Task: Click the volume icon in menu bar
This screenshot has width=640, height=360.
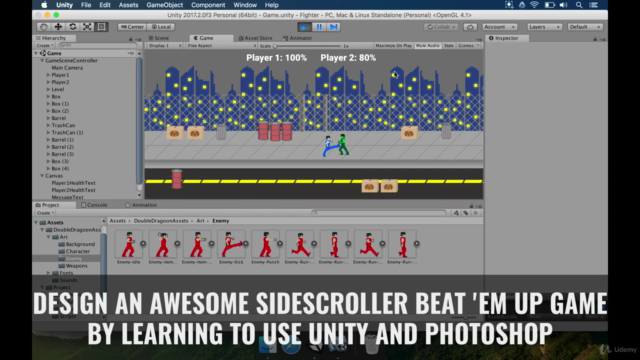Action: [x=564, y=5]
